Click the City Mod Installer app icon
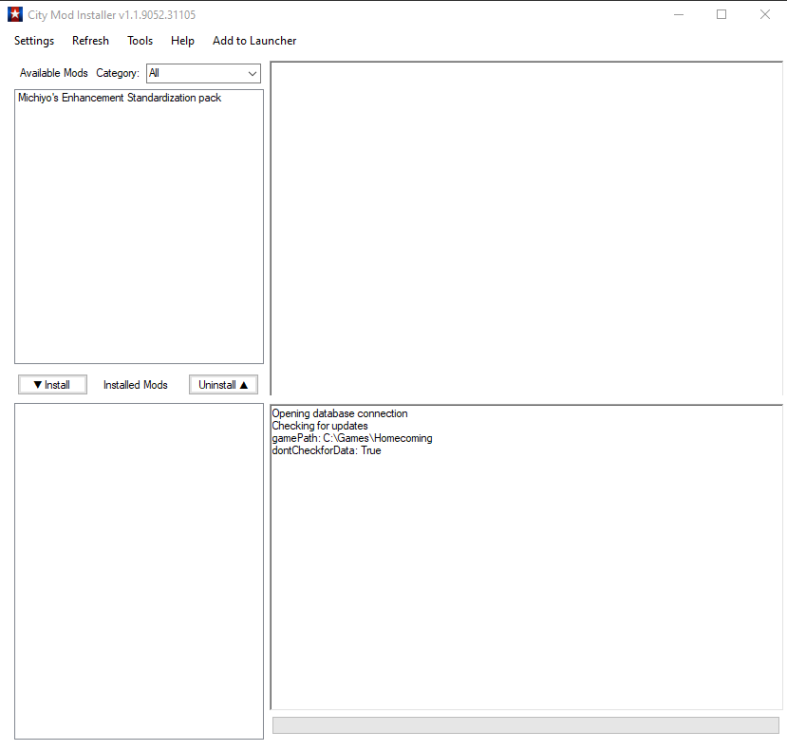The width and height of the screenshot is (787, 750). [15, 15]
